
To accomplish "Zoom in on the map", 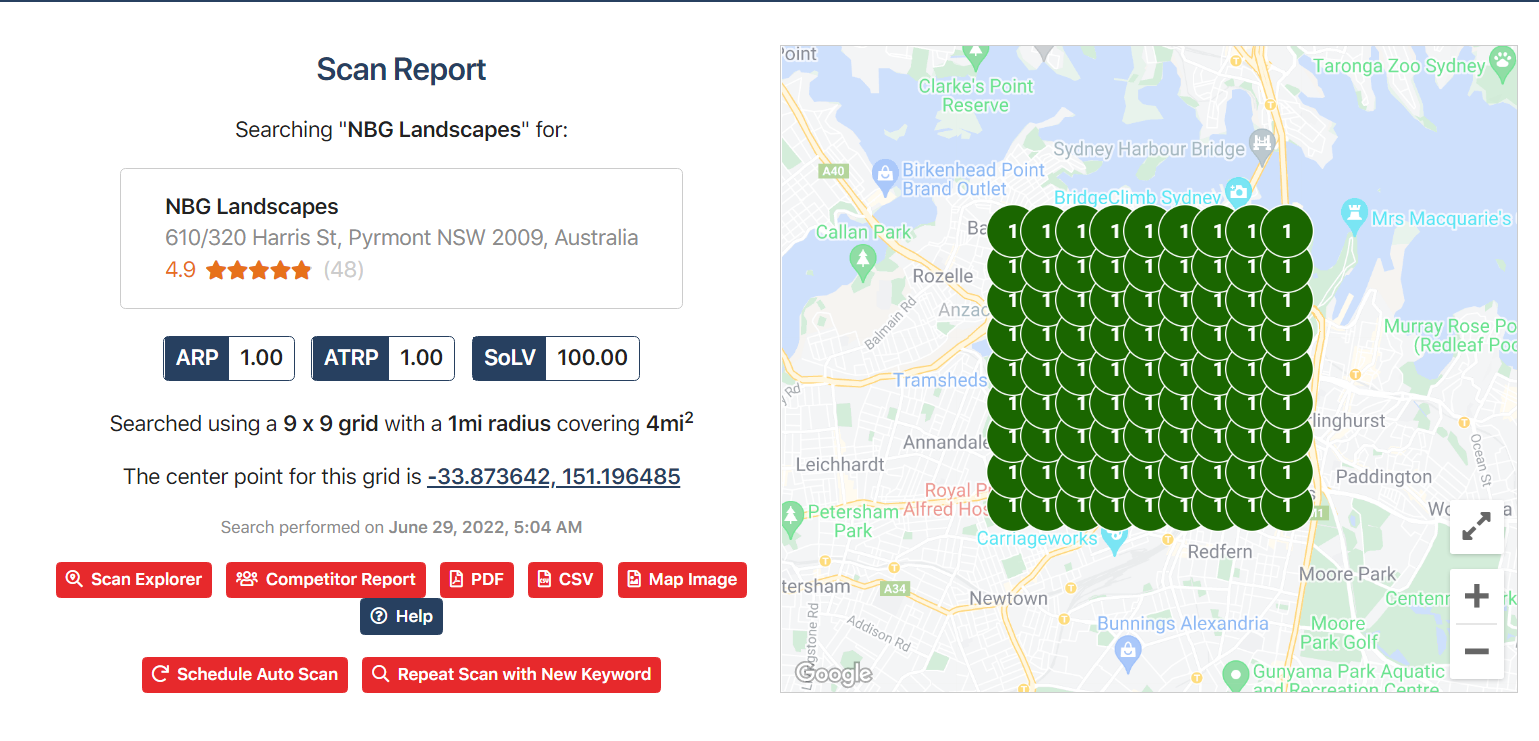I will pos(1476,597).
